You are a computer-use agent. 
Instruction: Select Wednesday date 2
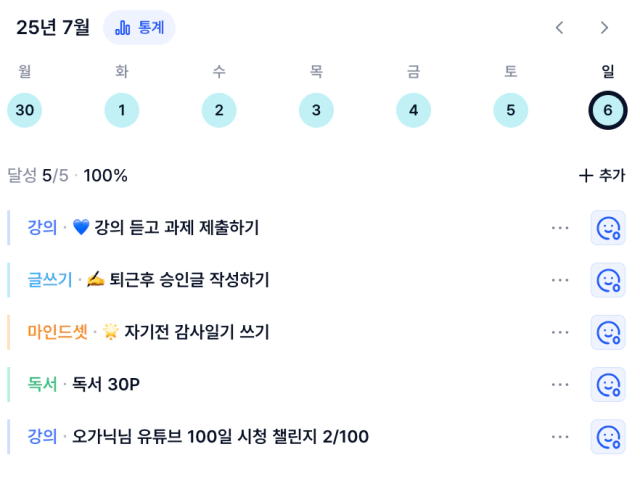(219, 110)
